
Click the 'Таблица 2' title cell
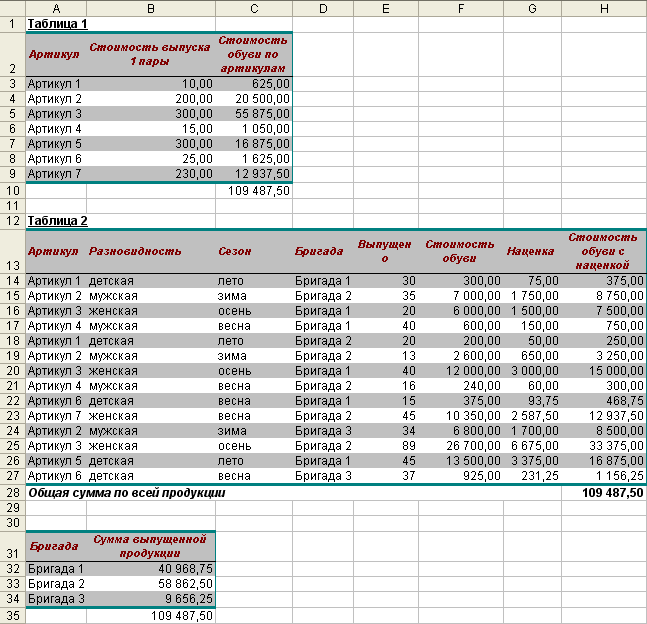tap(57, 221)
